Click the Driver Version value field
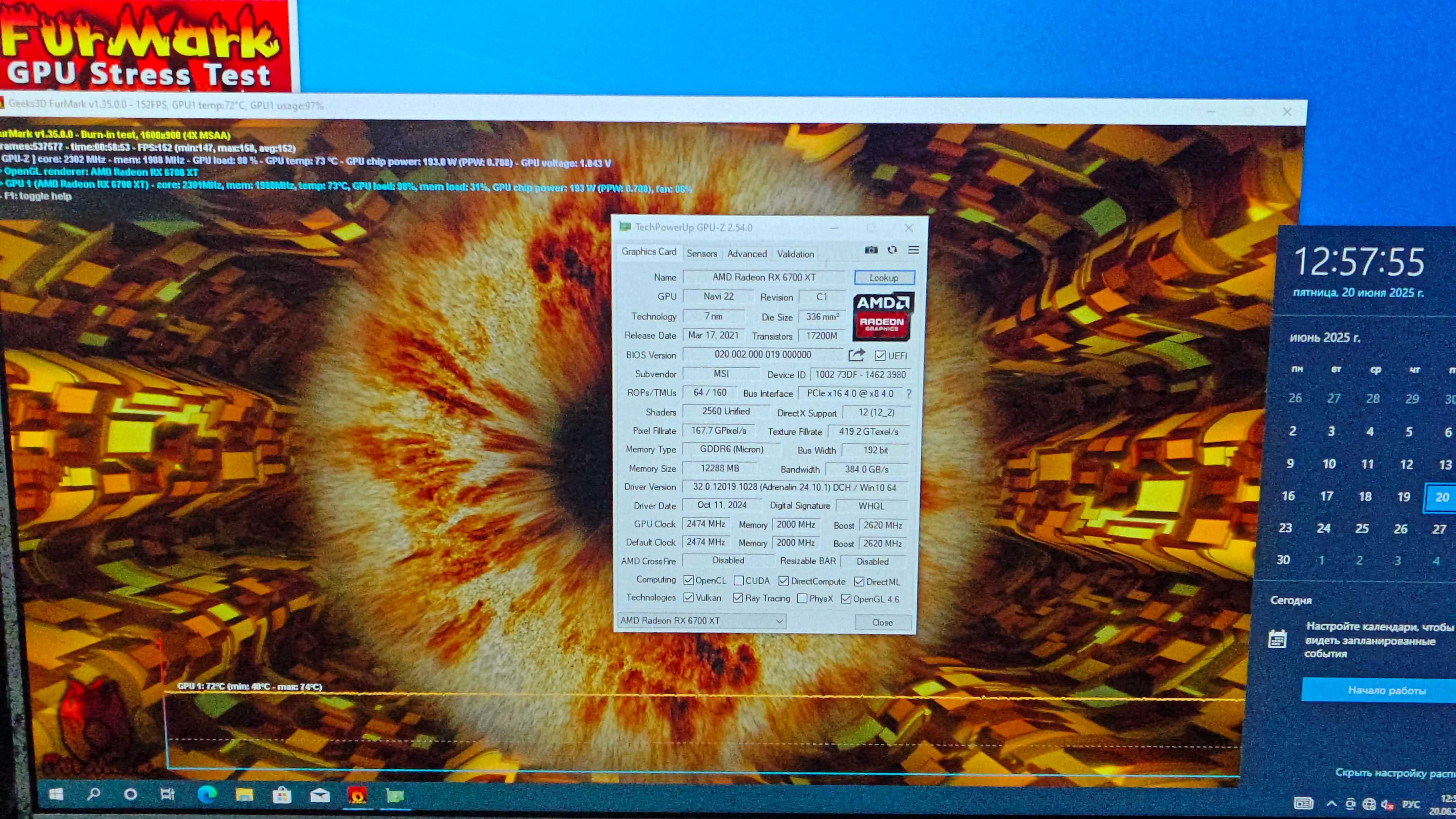 [795, 487]
